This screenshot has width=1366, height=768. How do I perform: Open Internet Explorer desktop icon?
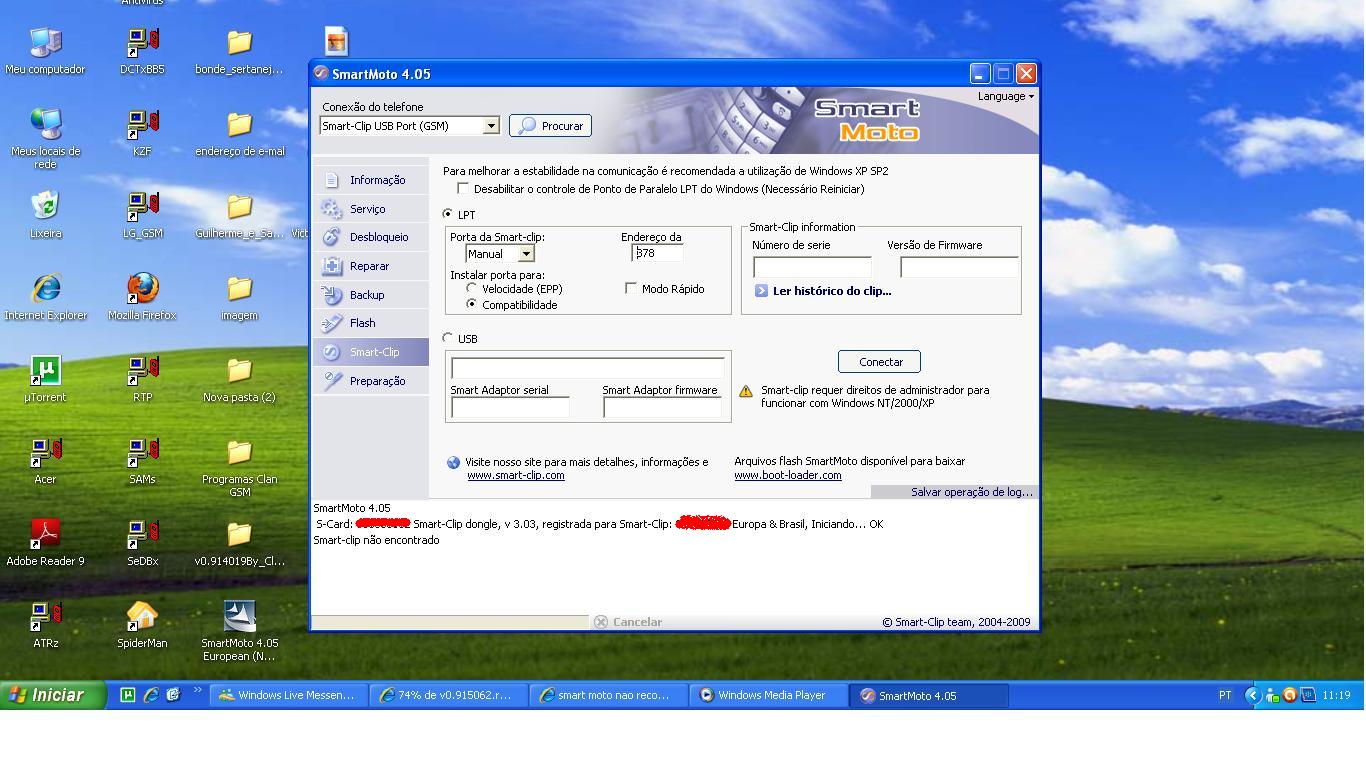point(45,297)
